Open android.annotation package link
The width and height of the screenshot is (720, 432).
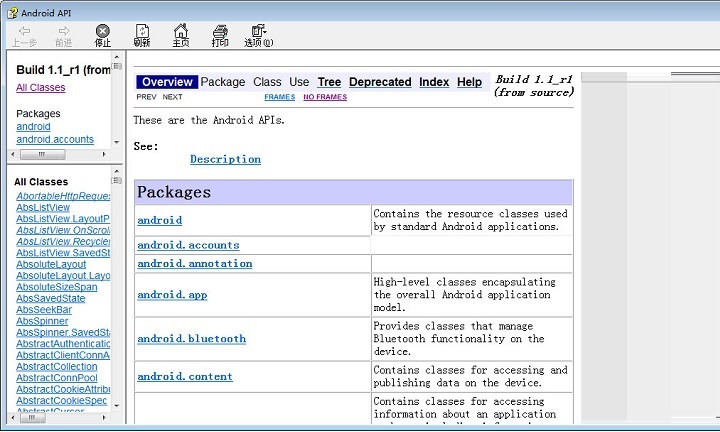coord(195,264)
